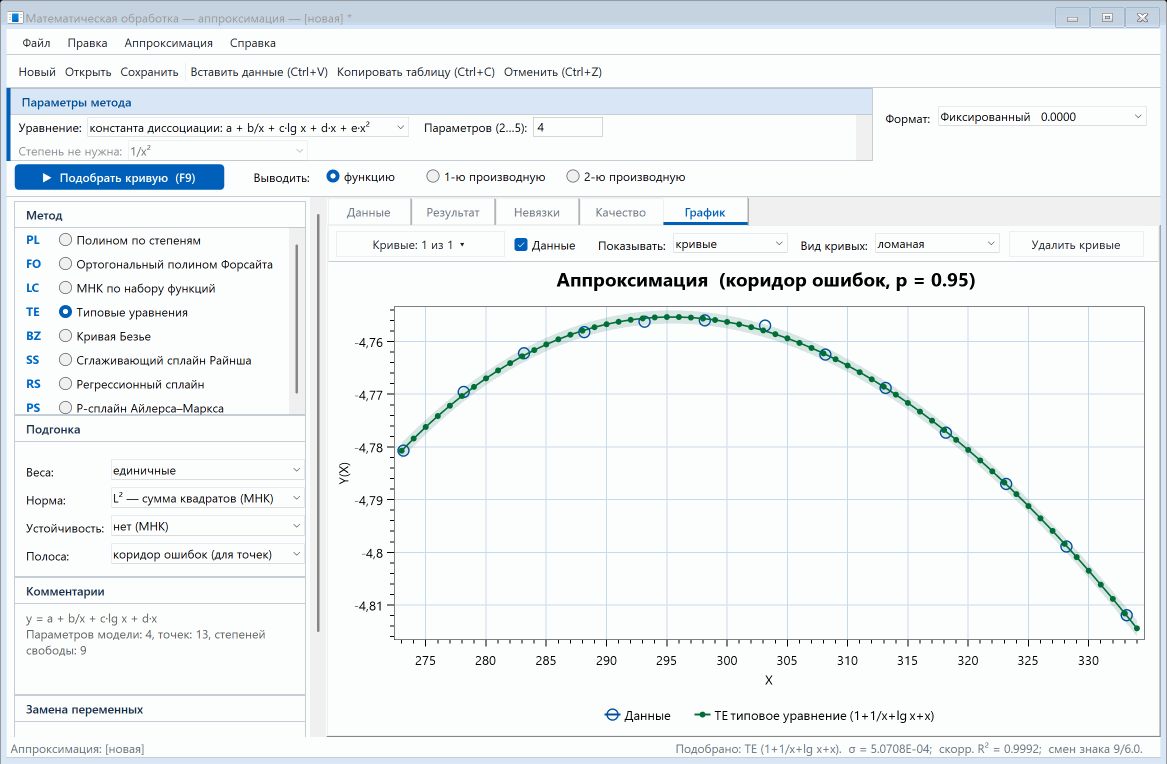The image size is (1167, 764).
Task: Click the FO method code icon
Action: pos(33,264)
